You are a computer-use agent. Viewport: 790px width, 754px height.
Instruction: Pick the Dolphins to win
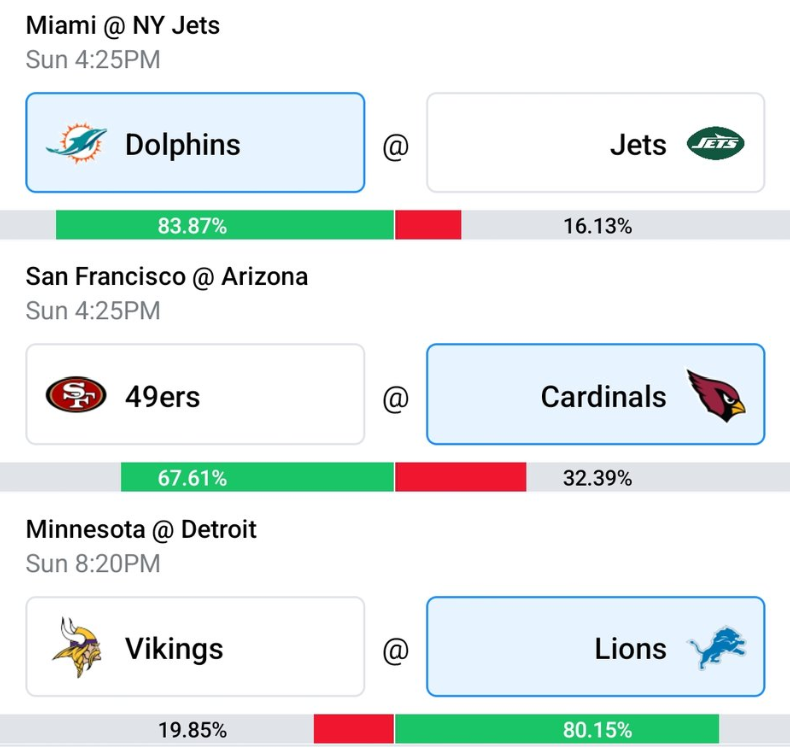point(195,143)
